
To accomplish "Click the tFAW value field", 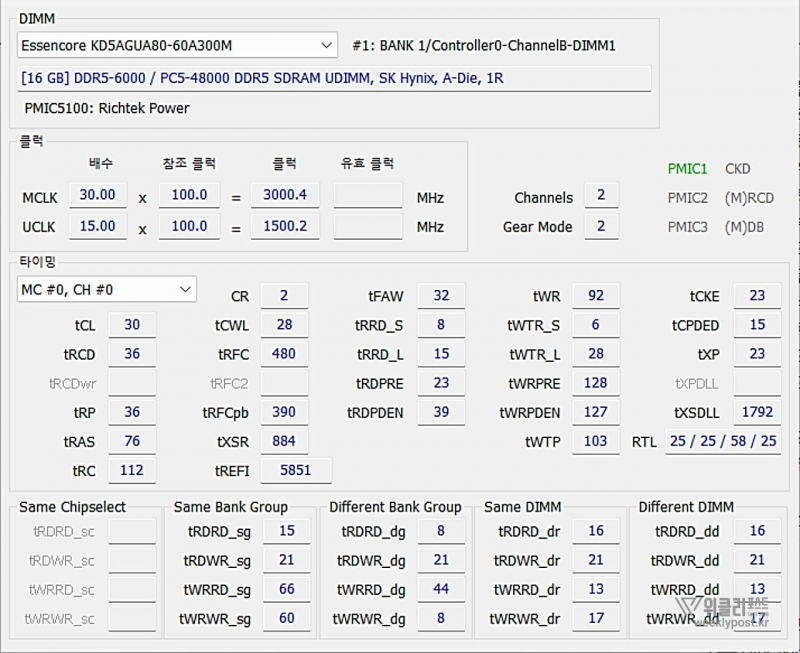I will 441,296.
